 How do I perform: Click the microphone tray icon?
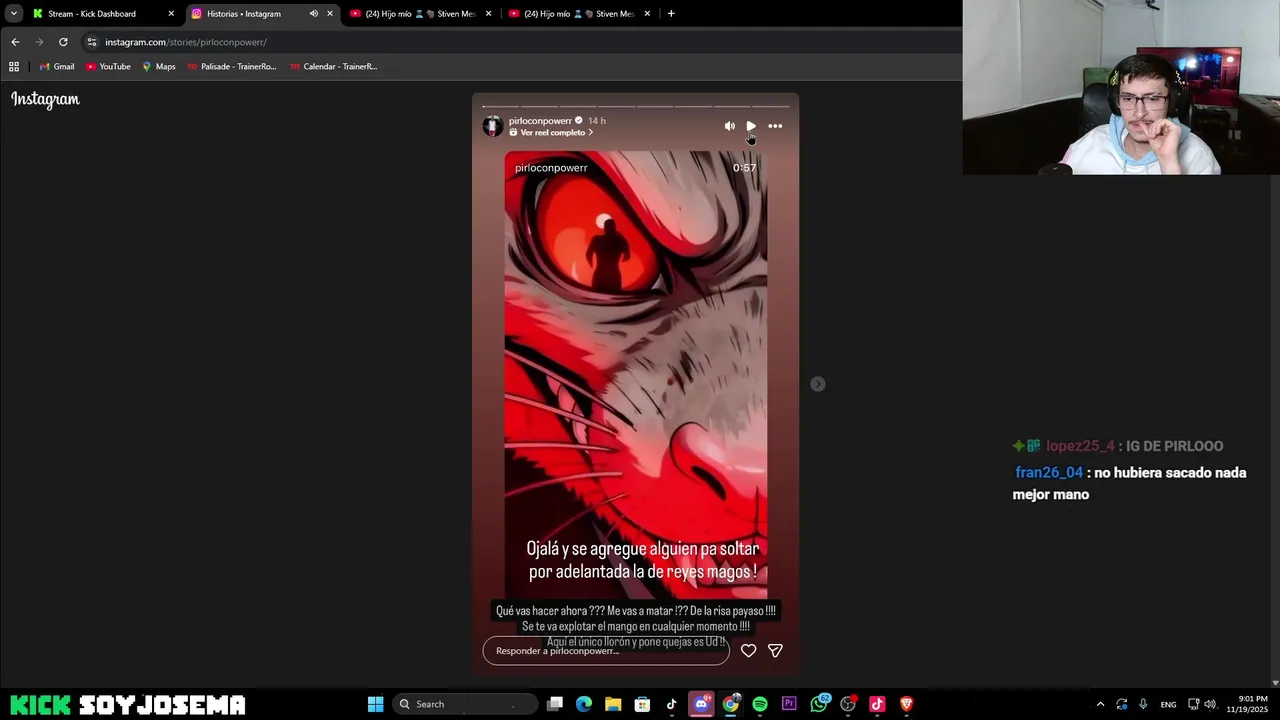[x=1143, y=704]
